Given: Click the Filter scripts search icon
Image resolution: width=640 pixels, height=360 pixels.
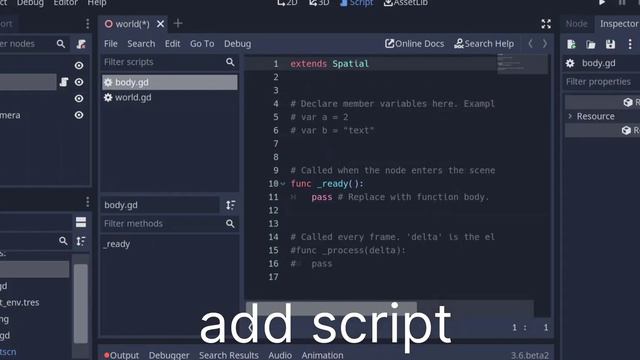Looking at the screenshot, I should point(230,62).
